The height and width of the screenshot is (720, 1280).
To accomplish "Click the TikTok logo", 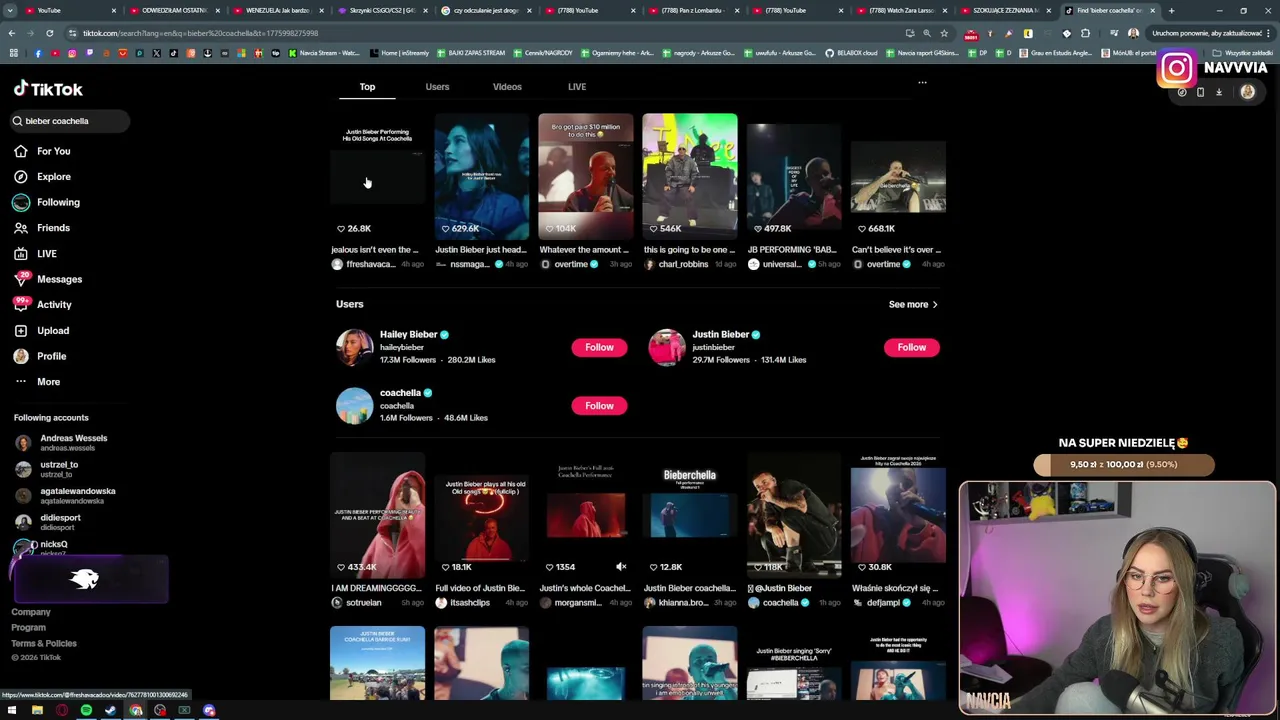I will click(48, 89).
